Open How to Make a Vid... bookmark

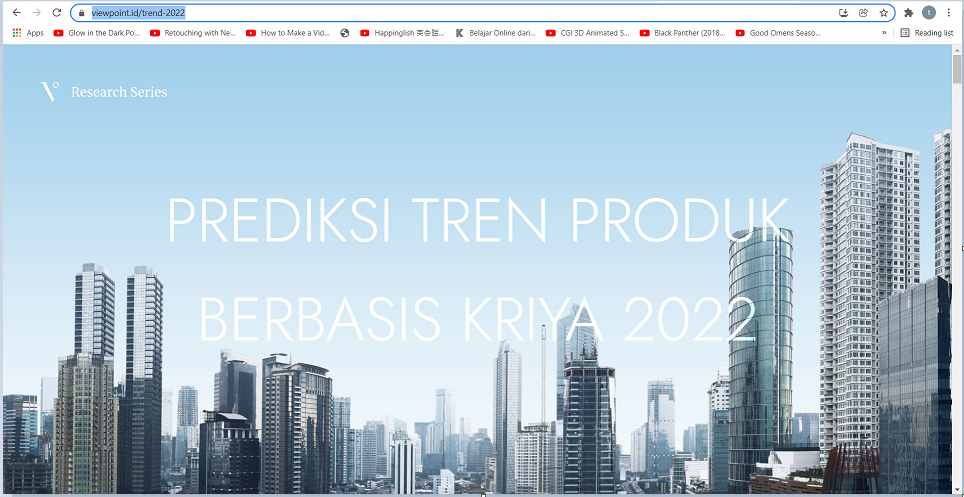(290, 33)
